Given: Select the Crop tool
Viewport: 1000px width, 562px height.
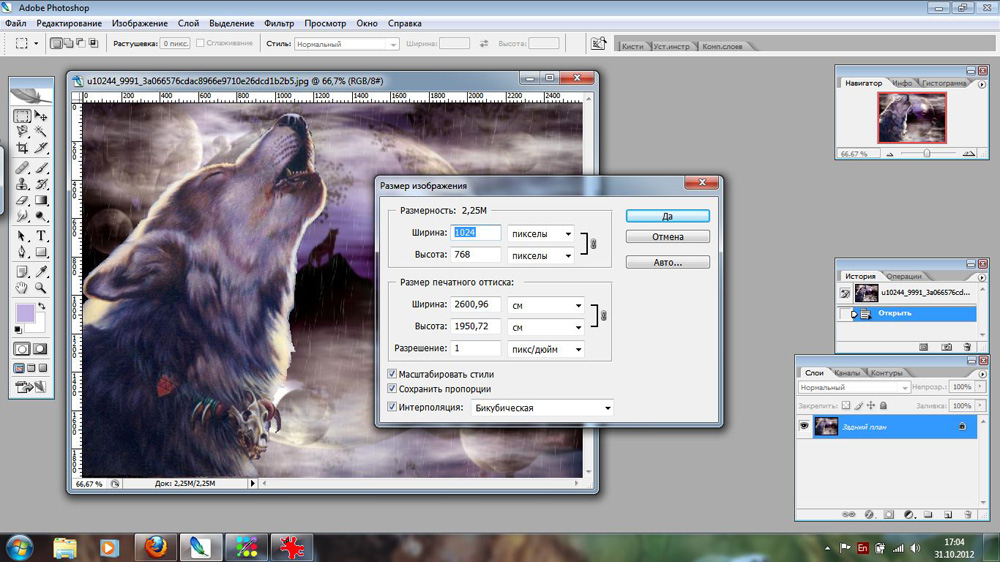Looking at the screenshot, I should tap(22, 148).
